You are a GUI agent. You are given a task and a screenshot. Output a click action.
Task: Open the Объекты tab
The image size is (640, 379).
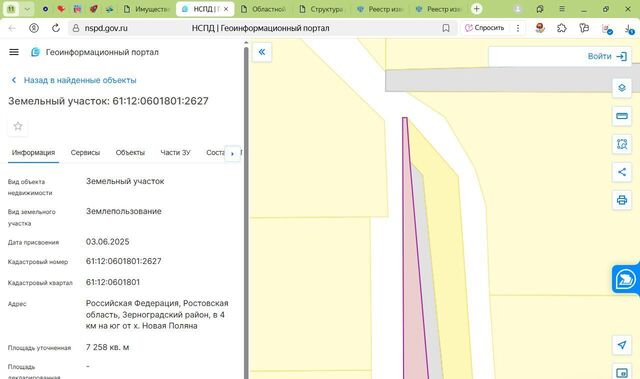click(x=130, y=153)
